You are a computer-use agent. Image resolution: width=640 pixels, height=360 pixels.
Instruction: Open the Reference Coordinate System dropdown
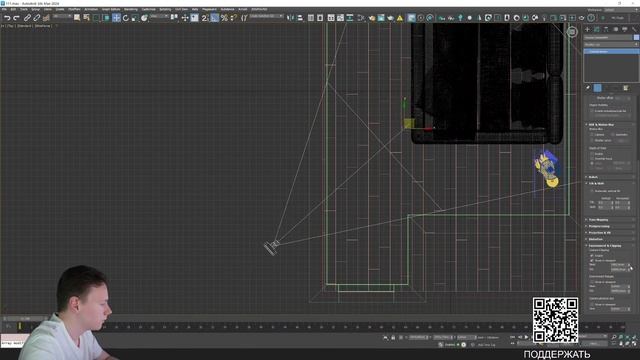159,16
